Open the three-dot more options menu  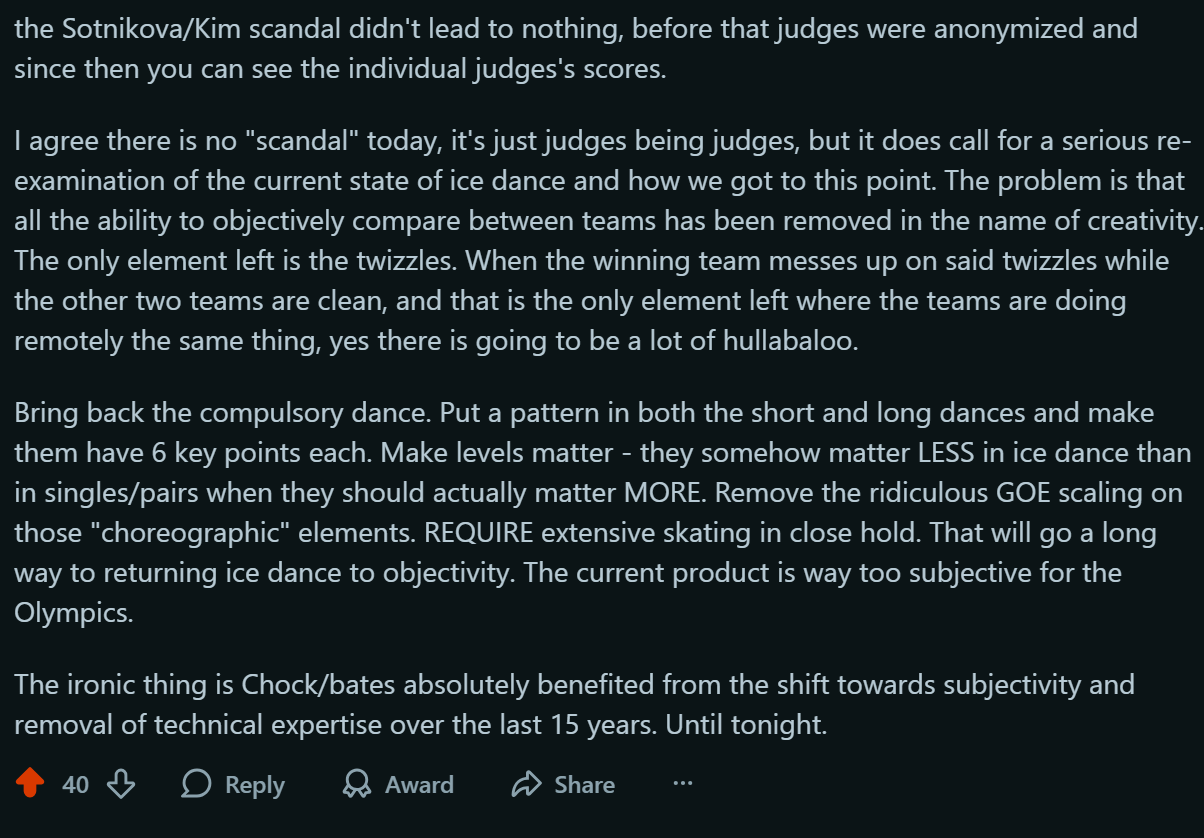pos(683,785)
